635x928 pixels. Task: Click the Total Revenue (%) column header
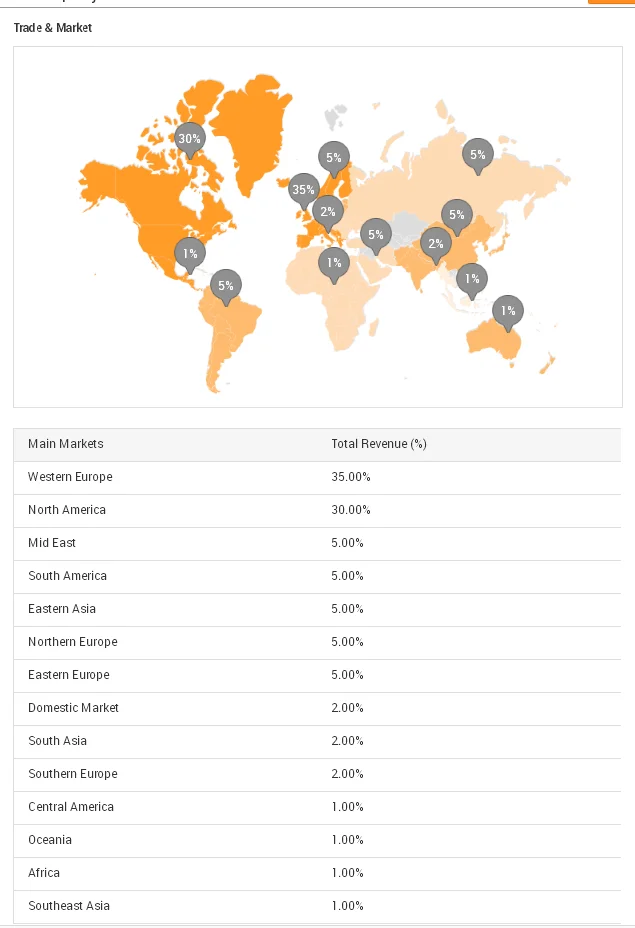pyautogui.click(x=379, y=444)
